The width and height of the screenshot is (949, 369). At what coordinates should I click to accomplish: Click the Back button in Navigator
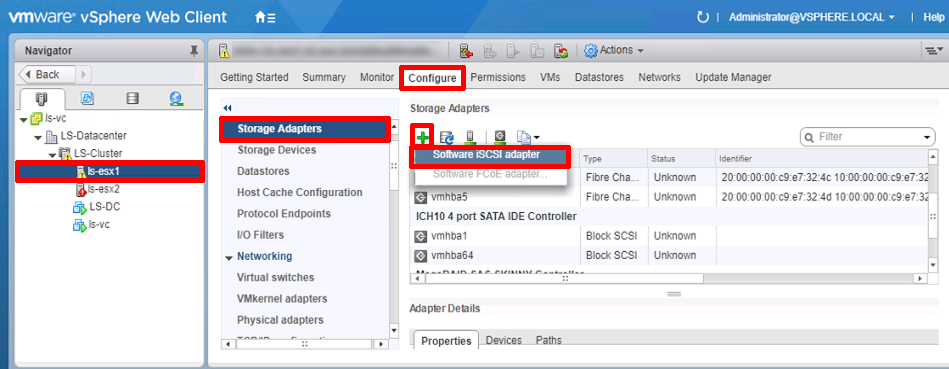click(x=47, y=74)
